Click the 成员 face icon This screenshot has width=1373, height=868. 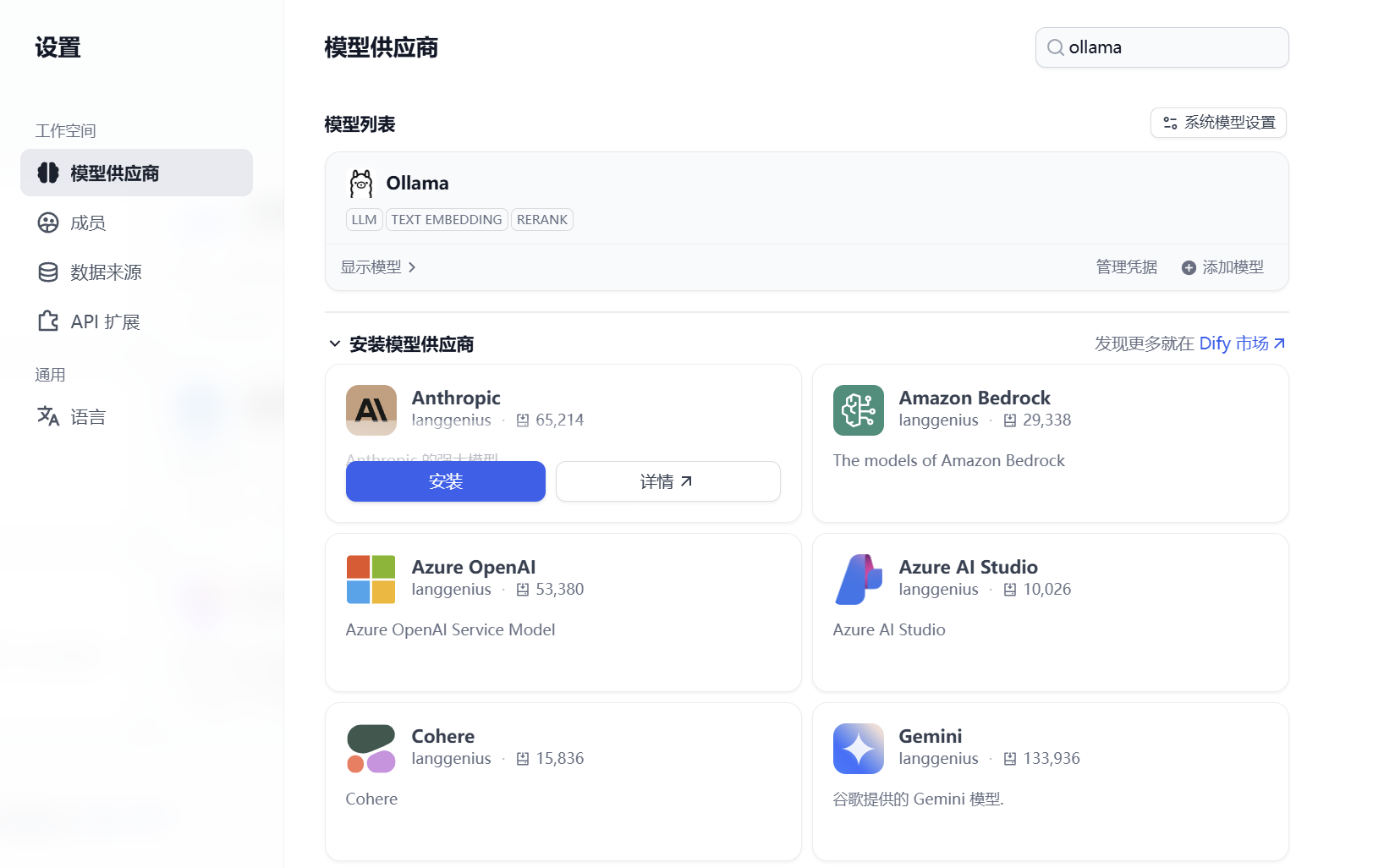click(48, 222)
